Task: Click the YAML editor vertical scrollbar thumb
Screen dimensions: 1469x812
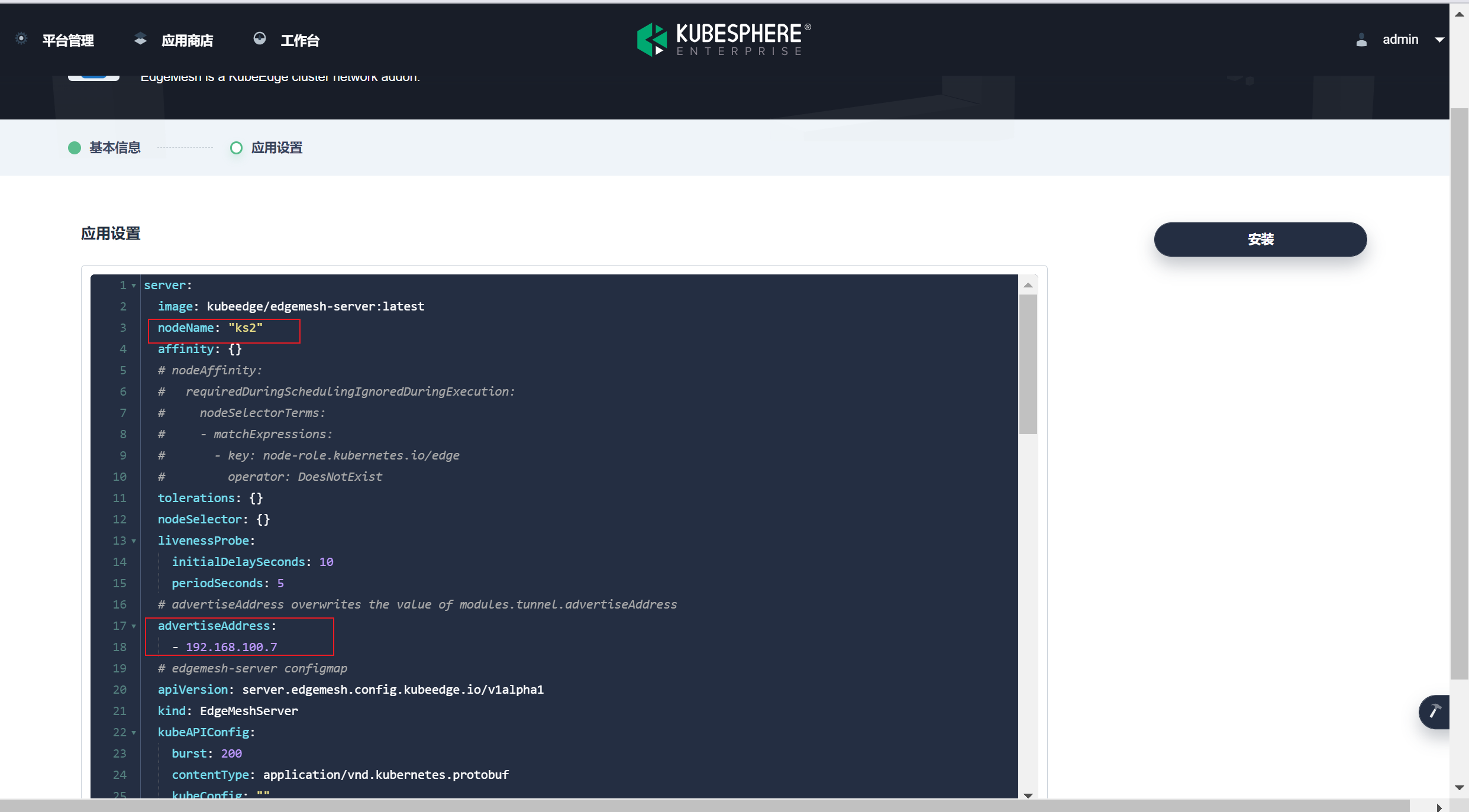Action: tap(1028, 364)
